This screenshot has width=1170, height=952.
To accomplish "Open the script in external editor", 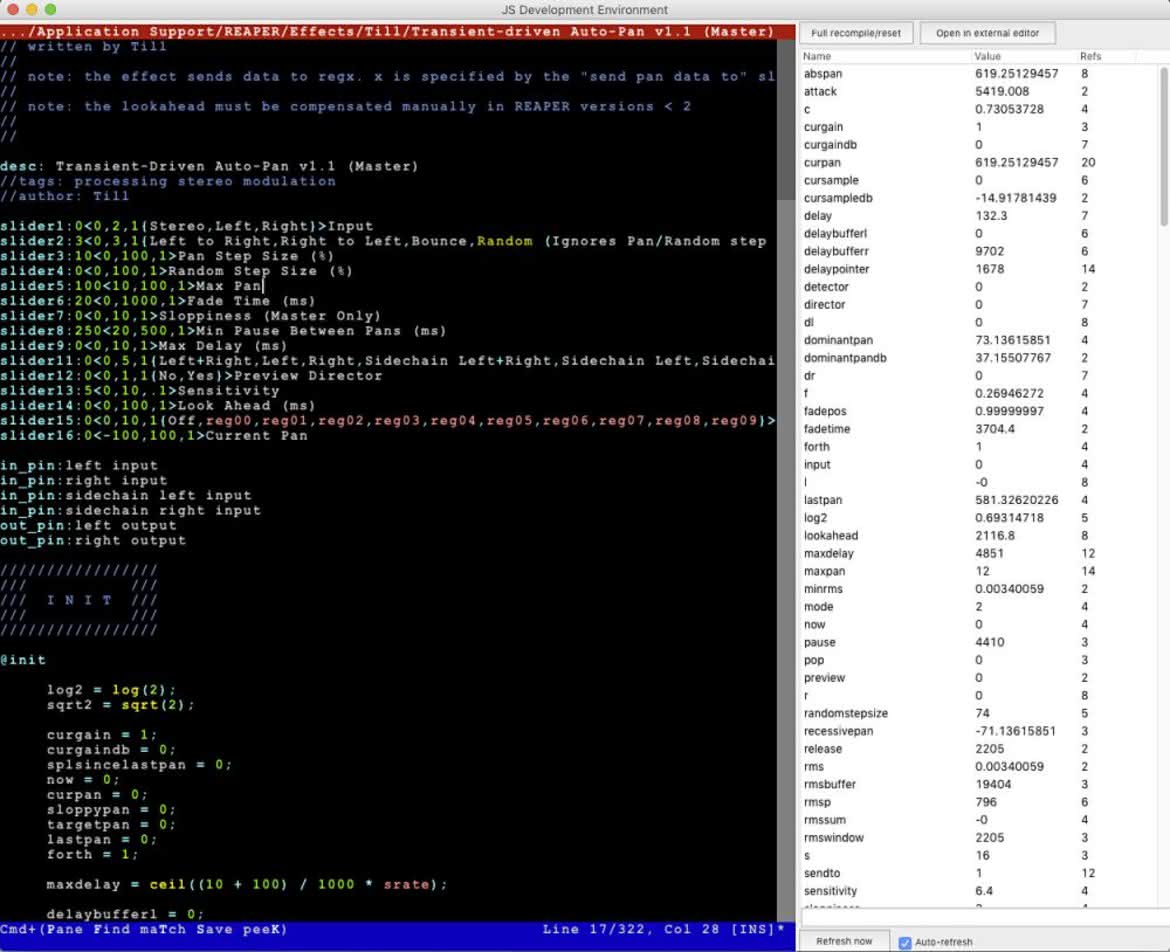I will point(987,33).
